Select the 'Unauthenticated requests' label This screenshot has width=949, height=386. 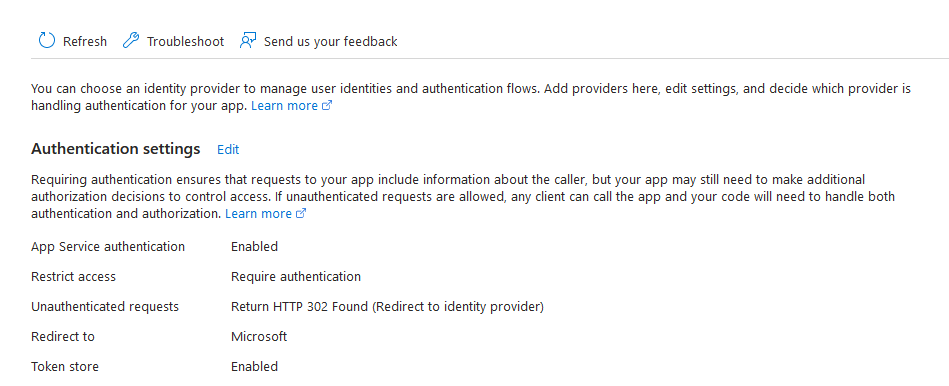[x=105, y=307]
